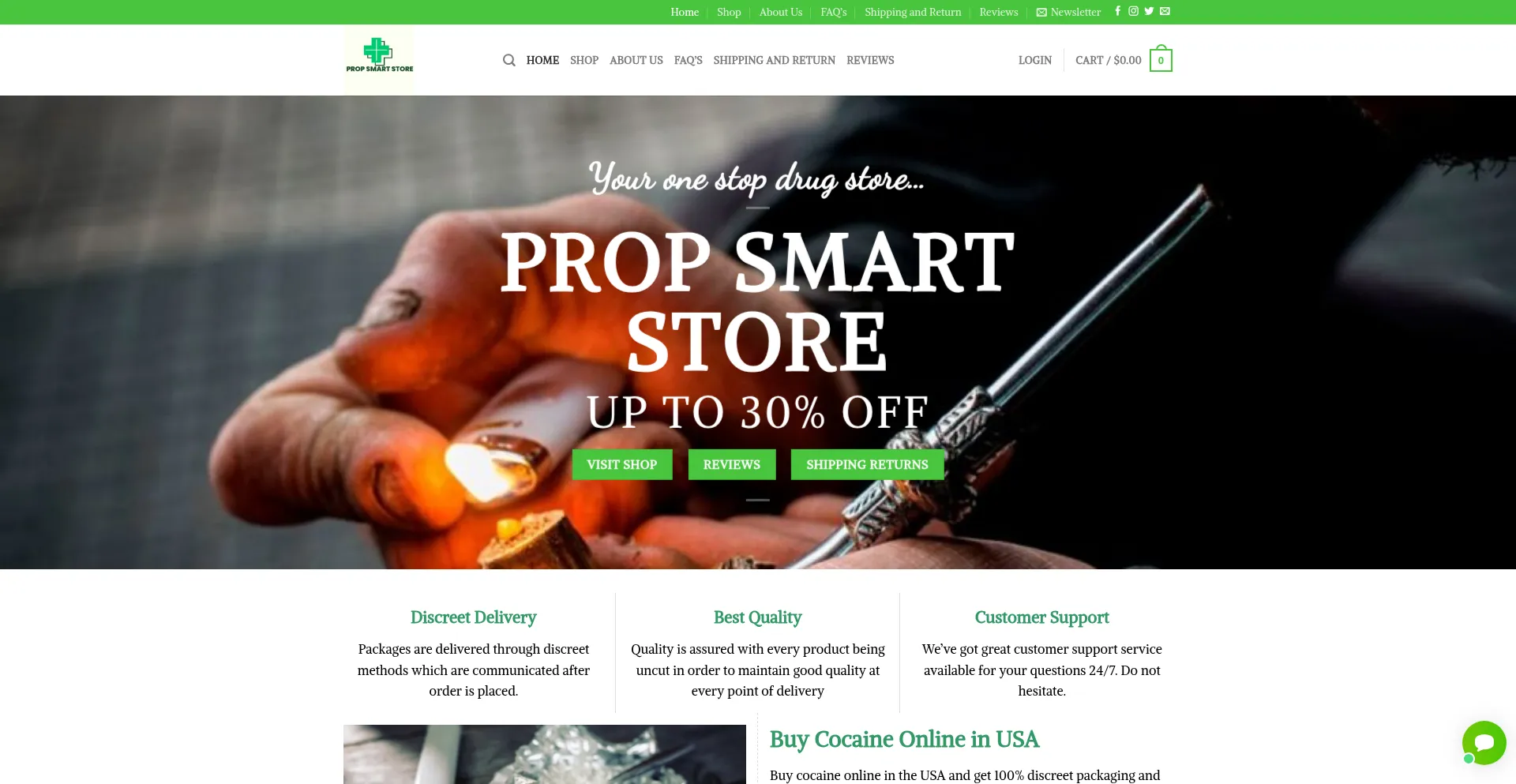Open SHIPPING AND RETURN in main navigation
1516x784 pixels.
click(x=775, y=60)
